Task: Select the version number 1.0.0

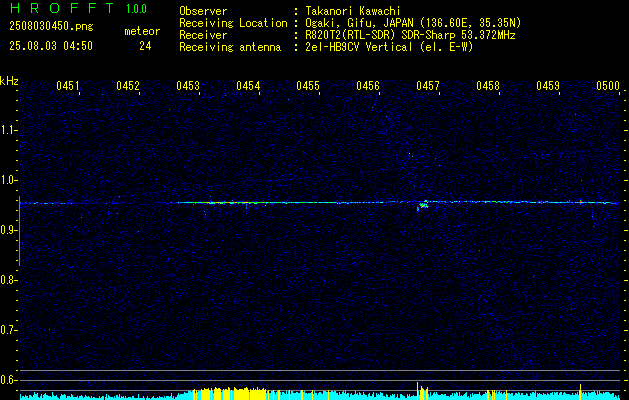Action: coord(136,9)
